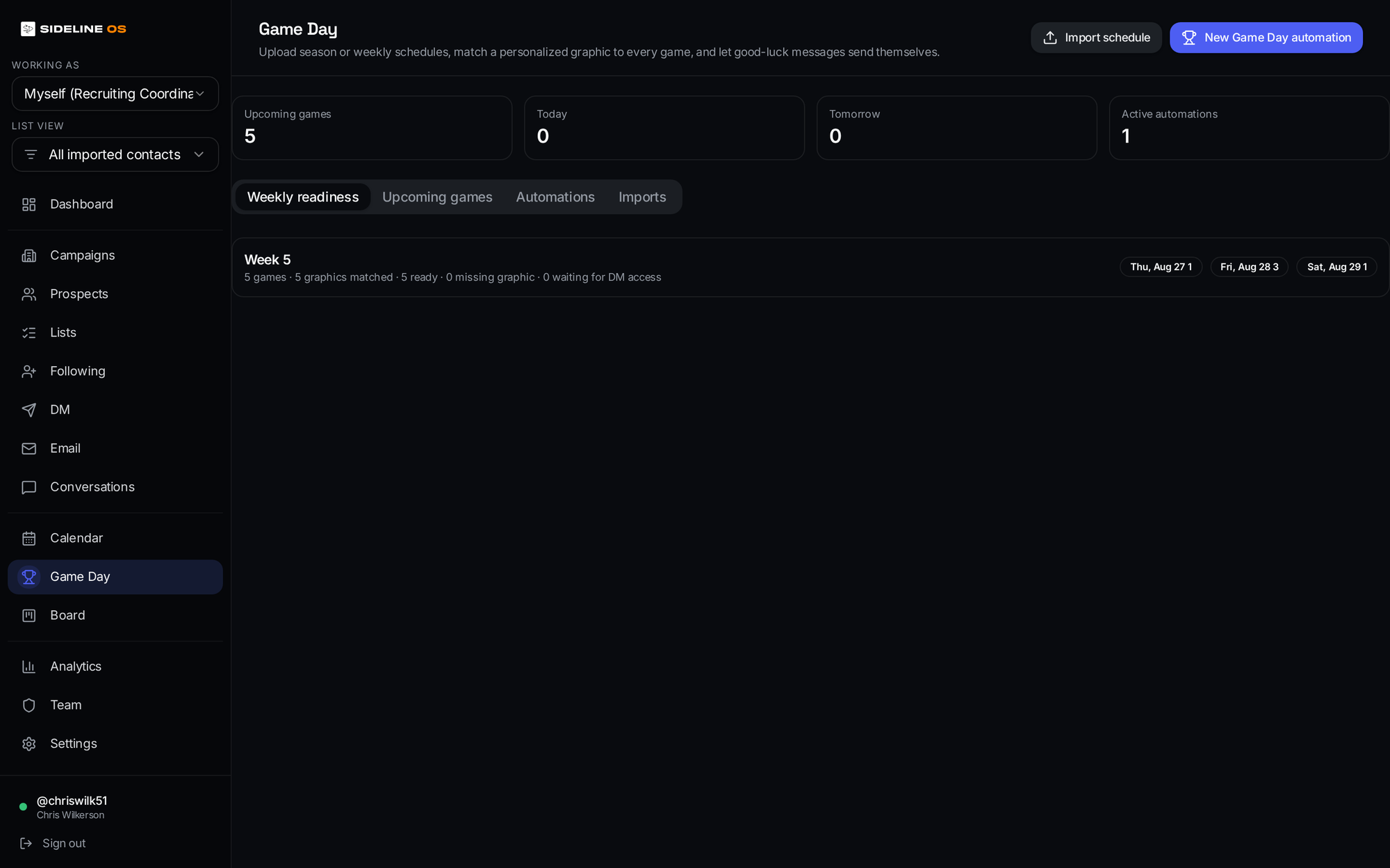Click the Email envelope icon
Screen dimensions: 1390x868
pyautogui.click(x=28, y=448)
